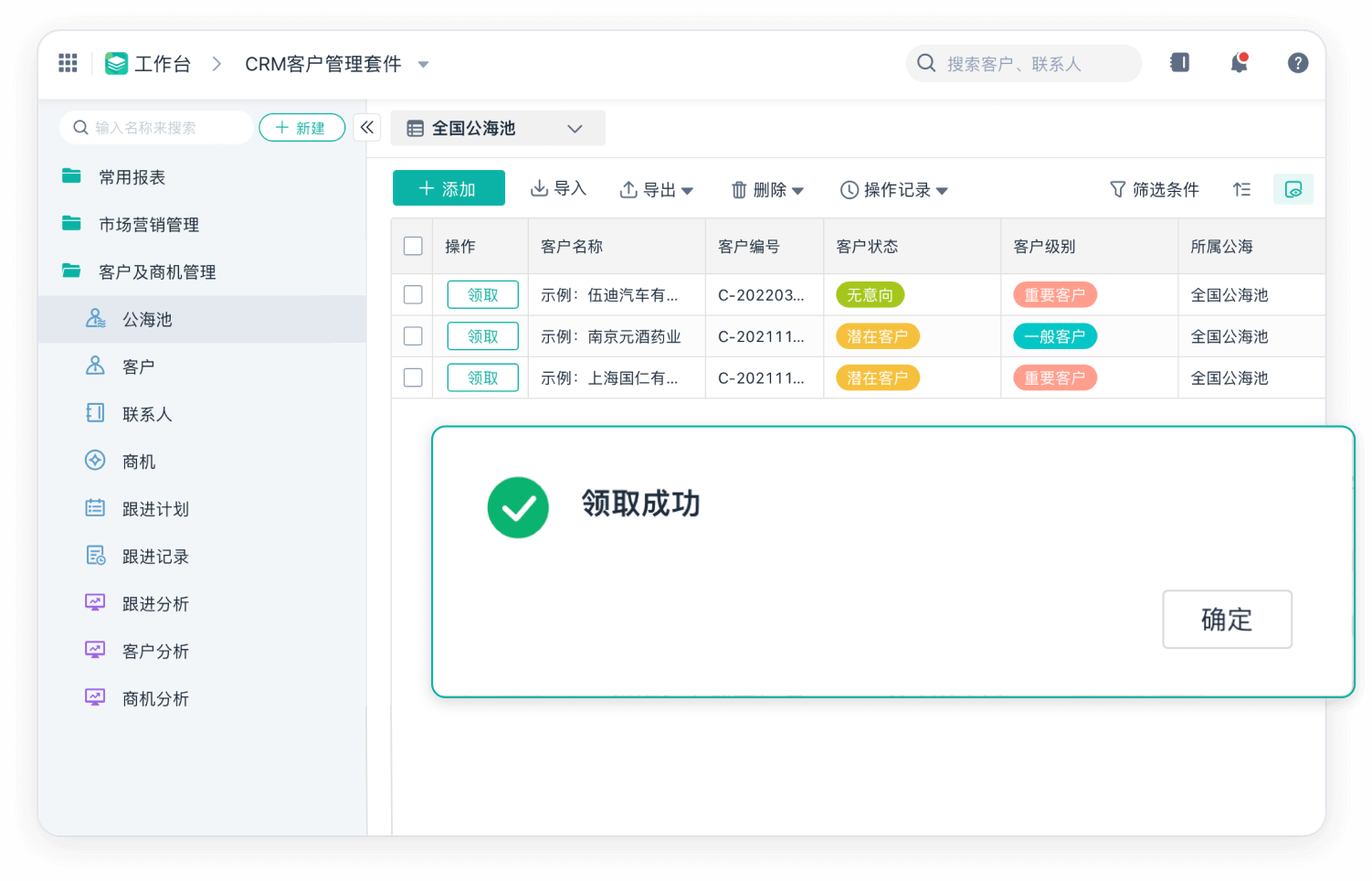
Task: Open the app grid launcher icon
Action: point(68,63)
